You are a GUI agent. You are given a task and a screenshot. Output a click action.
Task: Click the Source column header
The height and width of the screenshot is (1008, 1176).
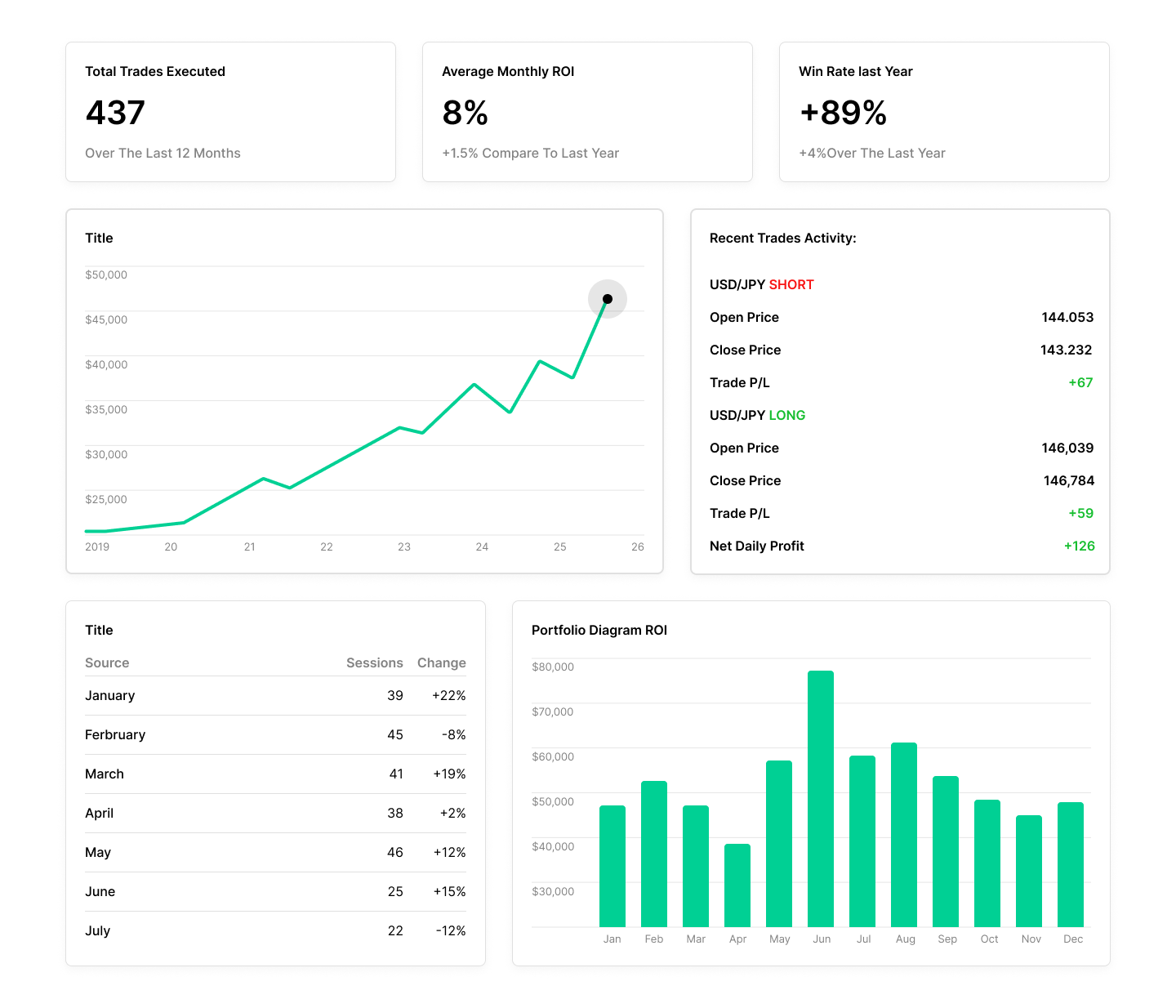click(x=107, y=662)
